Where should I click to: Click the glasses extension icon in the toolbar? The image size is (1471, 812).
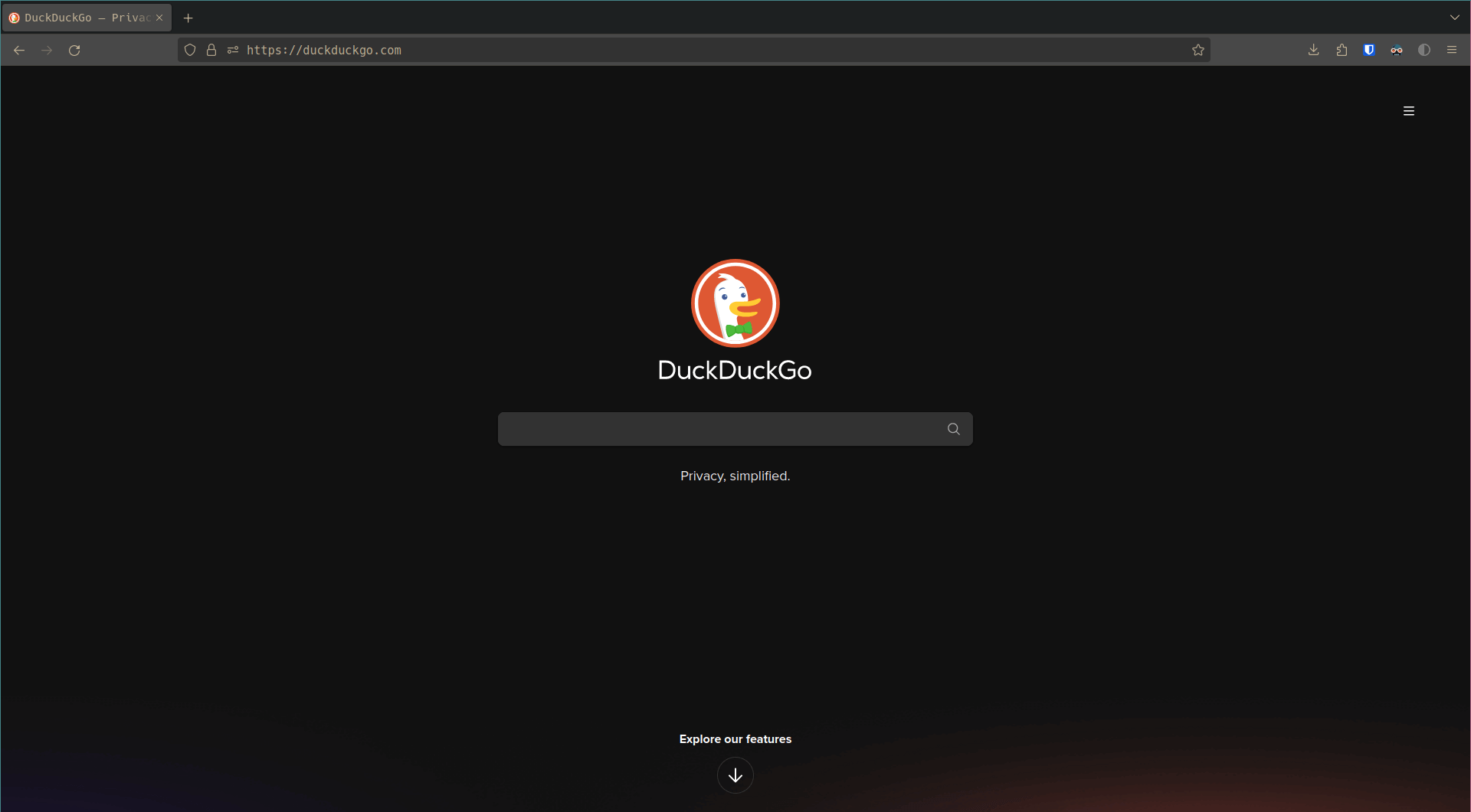pos(1397,51)
